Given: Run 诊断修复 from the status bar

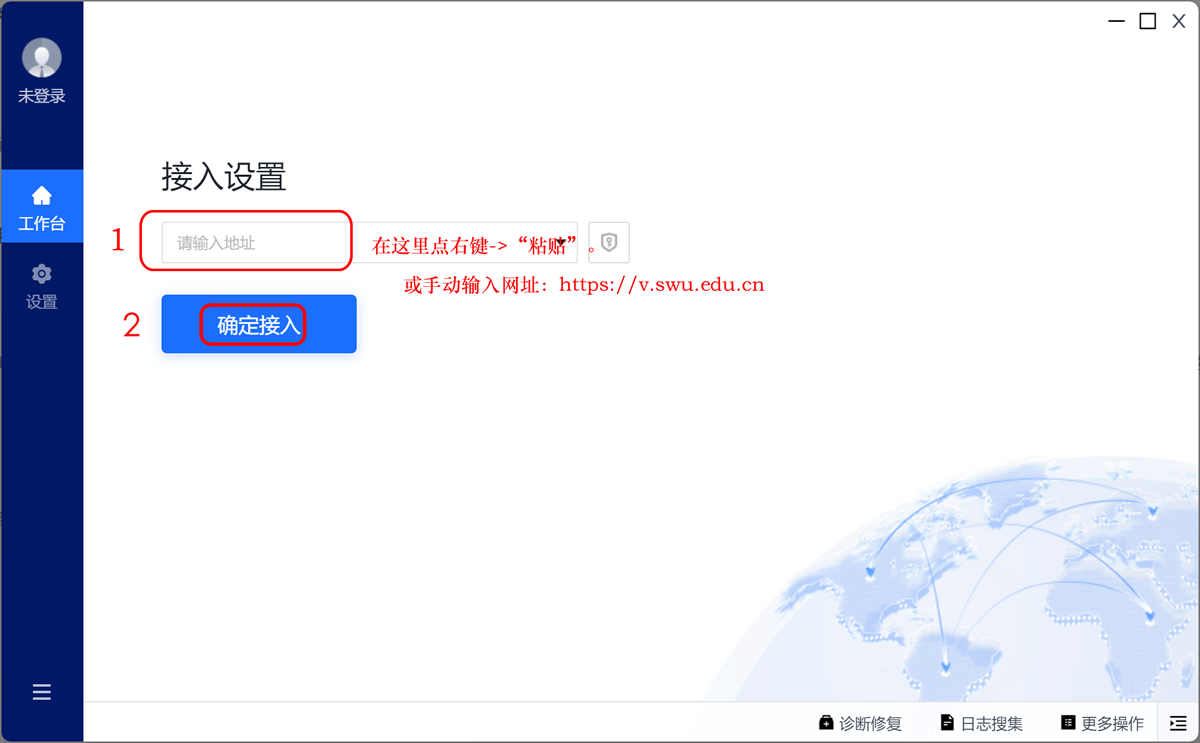Looking at the screenshot, I should tap(865, 722).
